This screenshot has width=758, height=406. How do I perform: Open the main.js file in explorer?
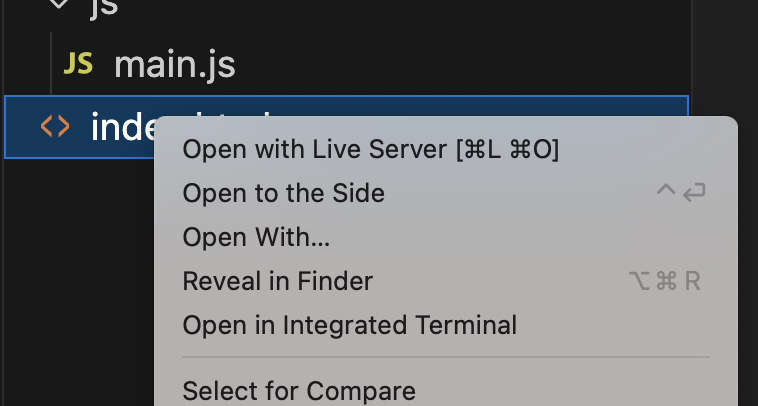click(x=174, y=65)
